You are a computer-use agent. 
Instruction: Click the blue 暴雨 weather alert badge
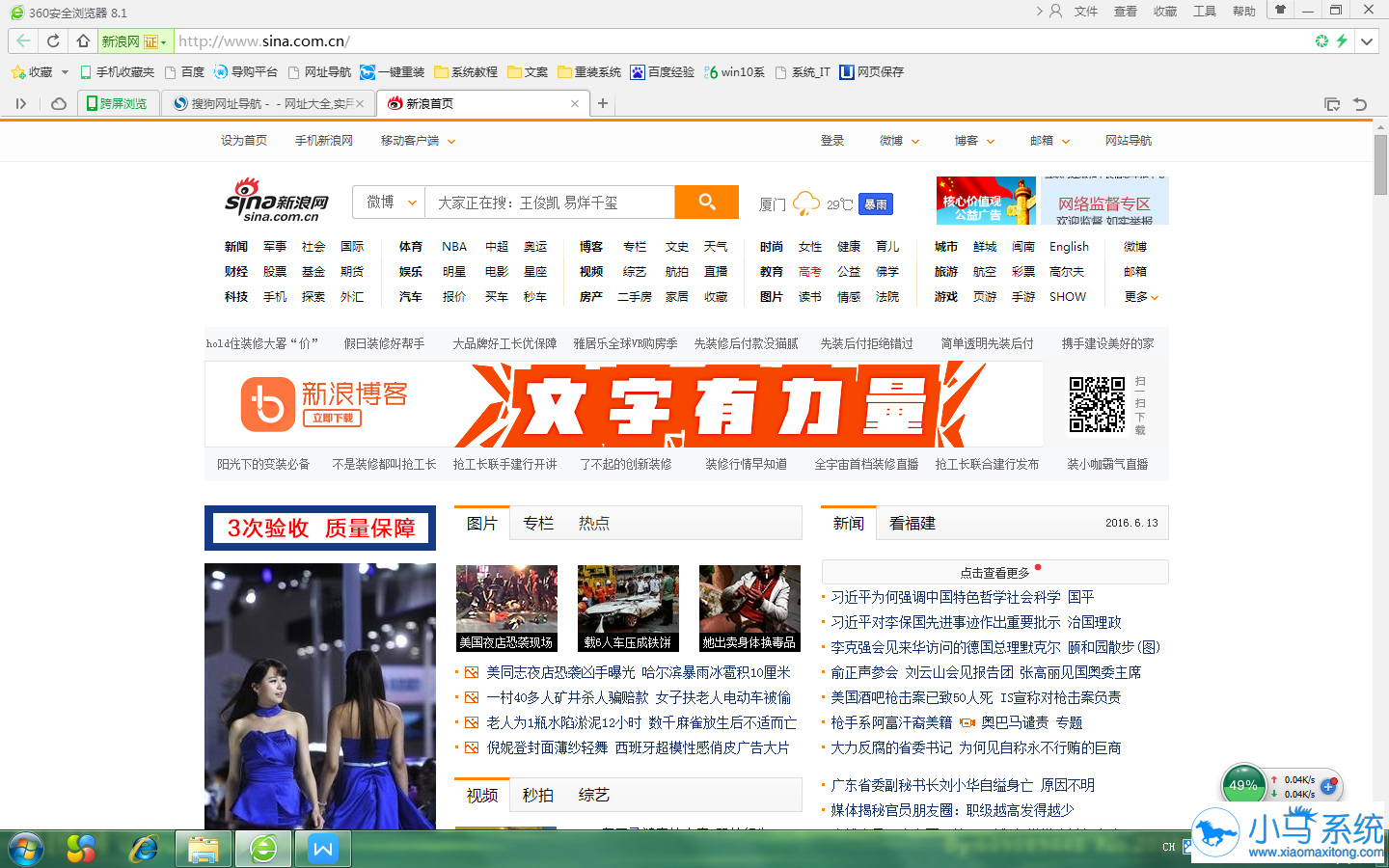876,204
